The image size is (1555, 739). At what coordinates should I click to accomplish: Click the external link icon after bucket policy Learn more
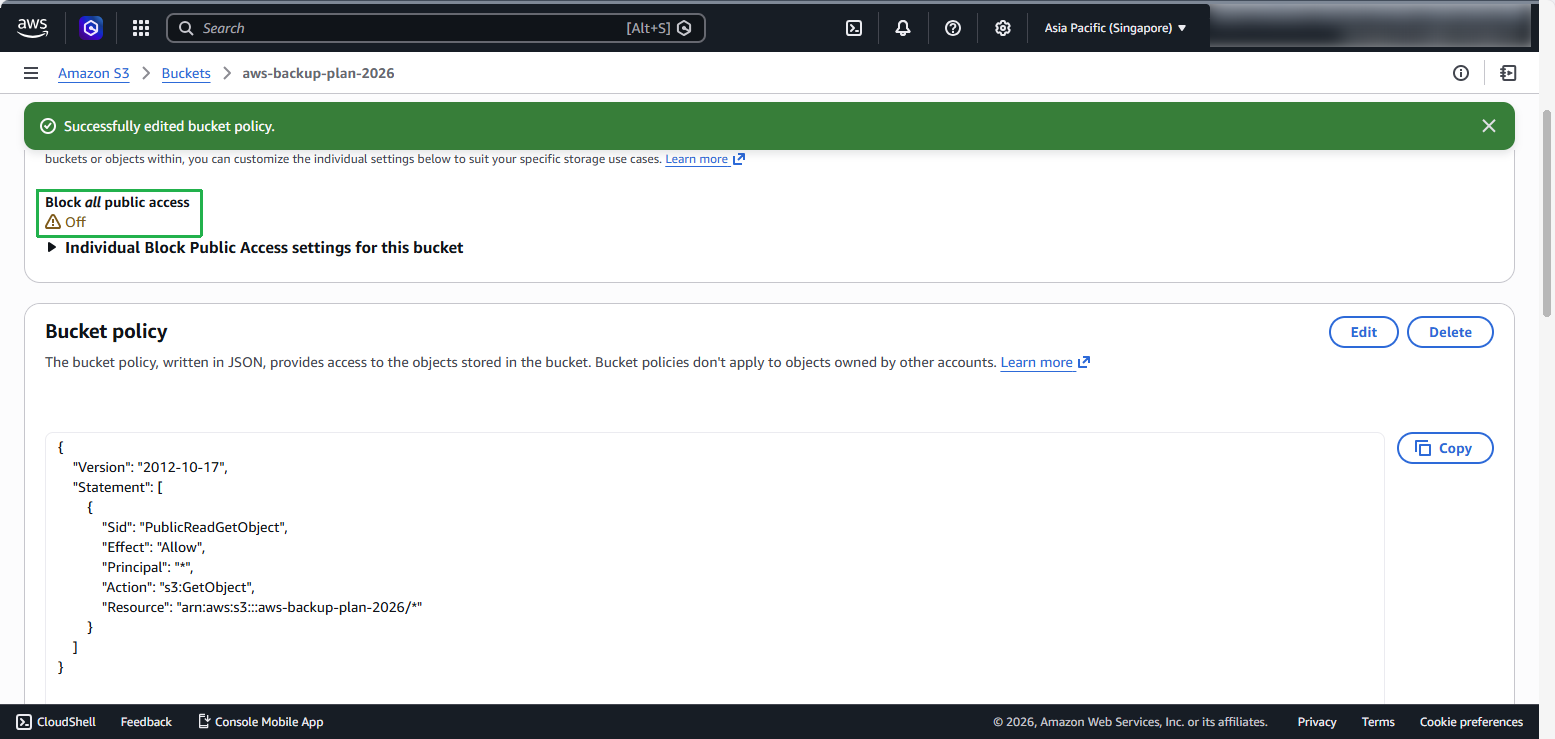[1084, 362]
